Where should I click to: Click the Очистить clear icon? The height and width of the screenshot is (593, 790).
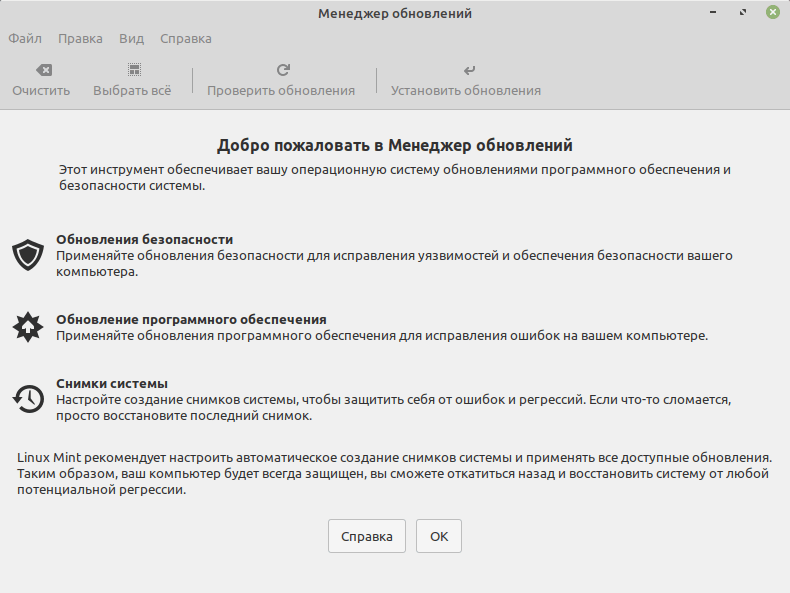click(44, 70)
